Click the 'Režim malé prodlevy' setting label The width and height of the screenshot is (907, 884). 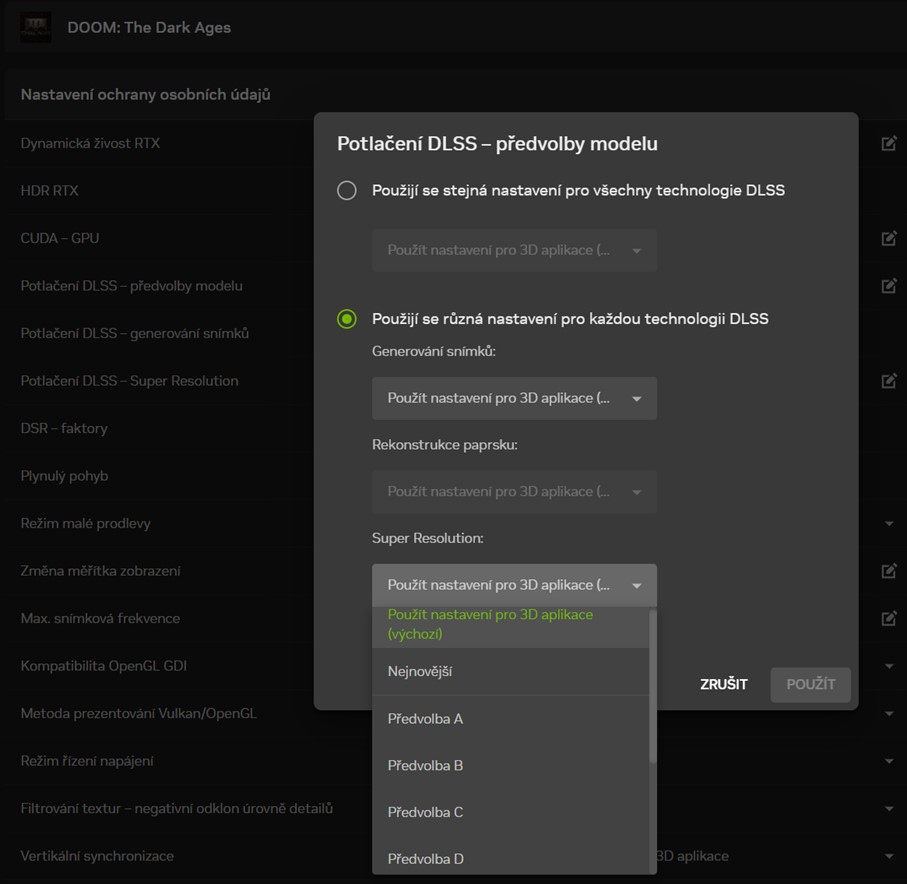point(86,524)
